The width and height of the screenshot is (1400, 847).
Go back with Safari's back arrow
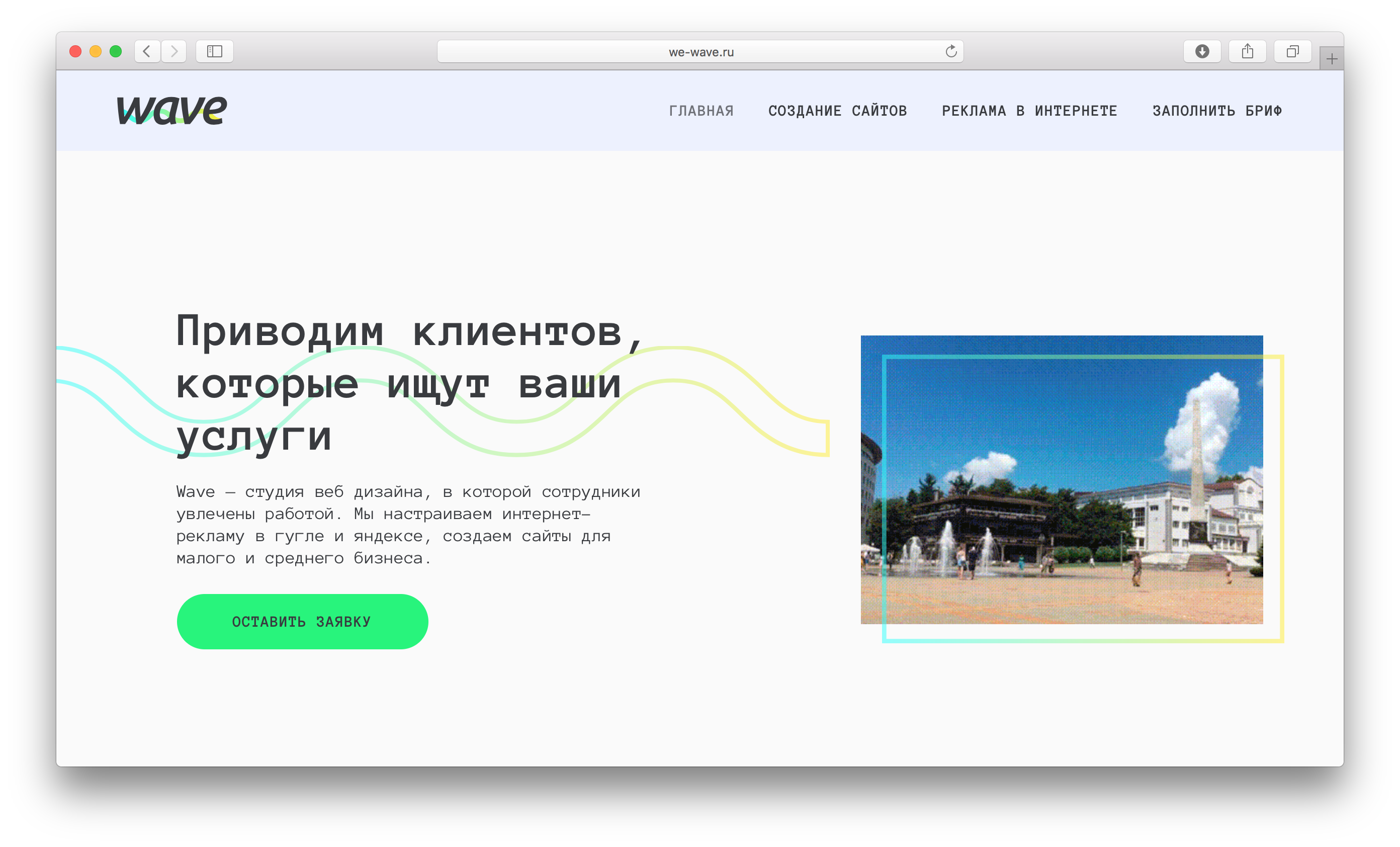(x=147, y=51)
